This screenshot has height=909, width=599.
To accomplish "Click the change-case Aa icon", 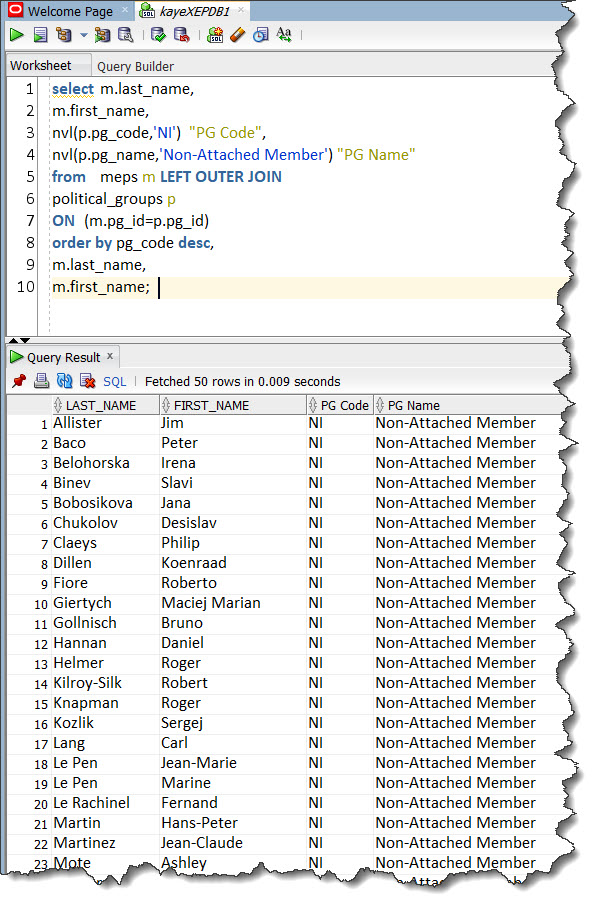I will 284,35.
